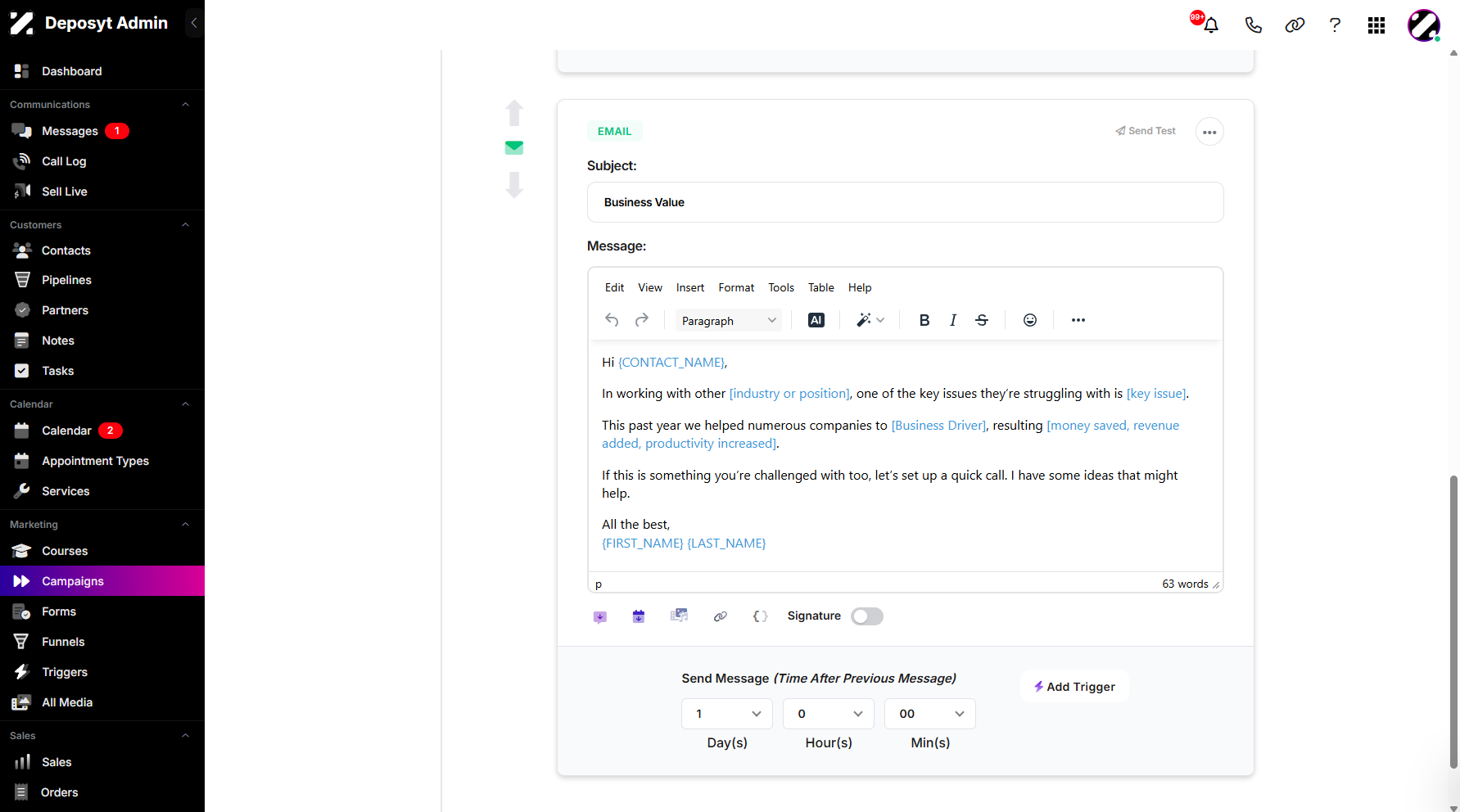Click the link chain icon in top bar
Image resolution: width=1460 pixels, height=812 pixels.
pos(1295,25)
